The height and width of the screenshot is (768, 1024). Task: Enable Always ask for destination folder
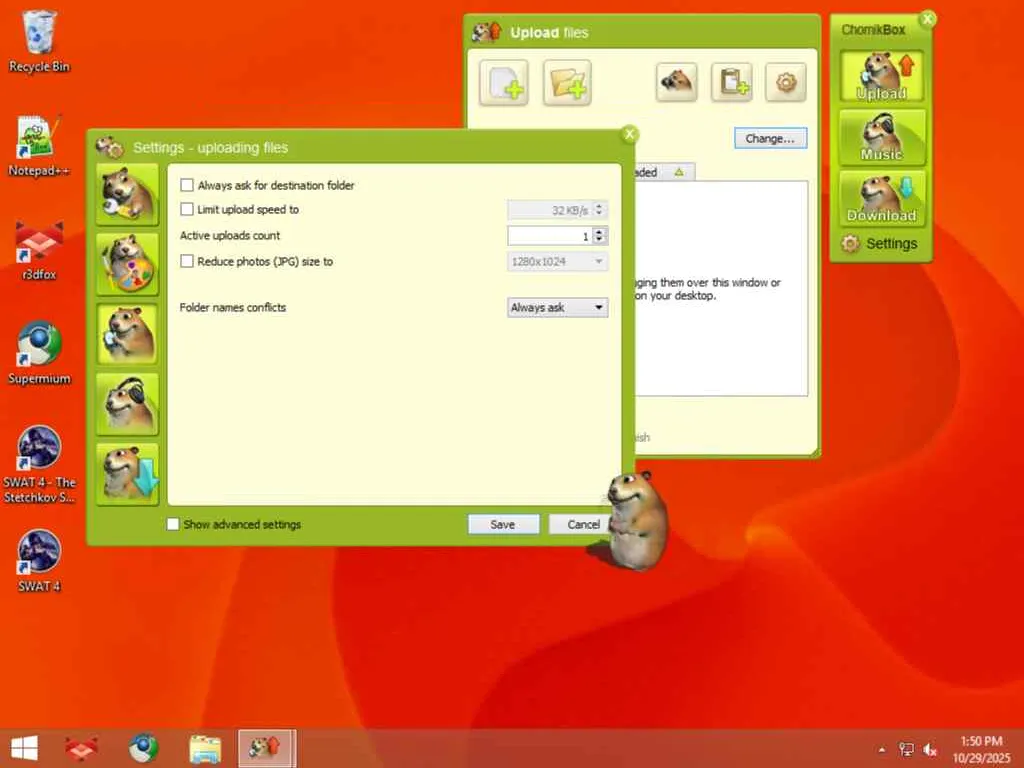tap(187, 185)
